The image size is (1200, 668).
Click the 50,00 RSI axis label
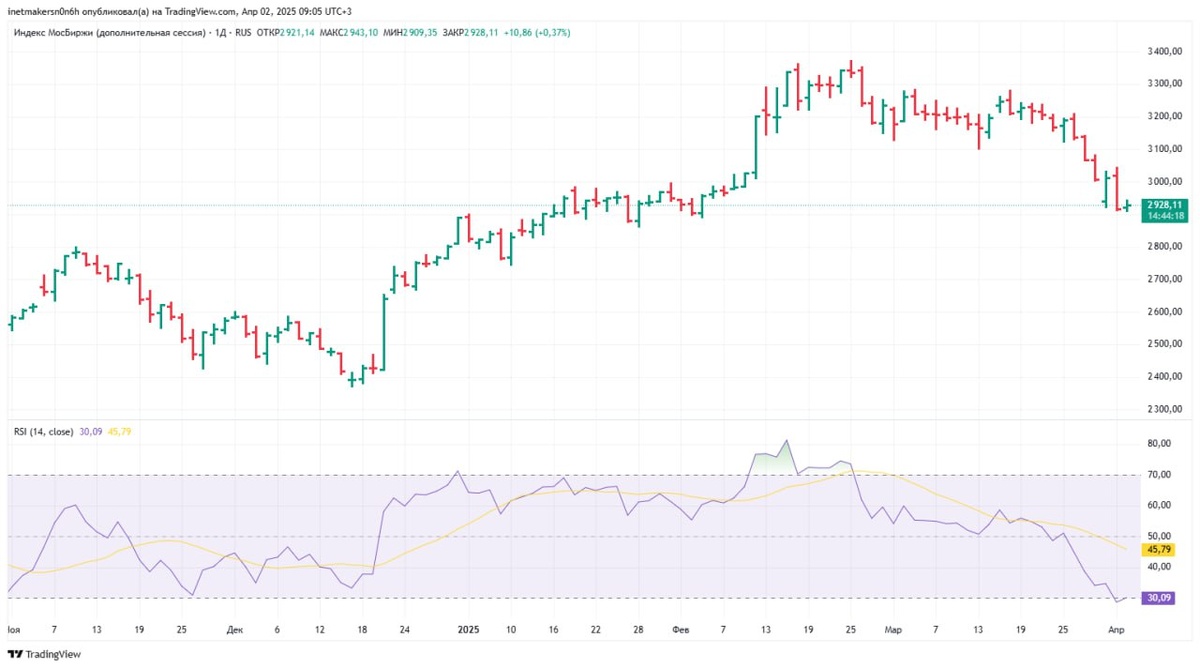point(1159,536)
